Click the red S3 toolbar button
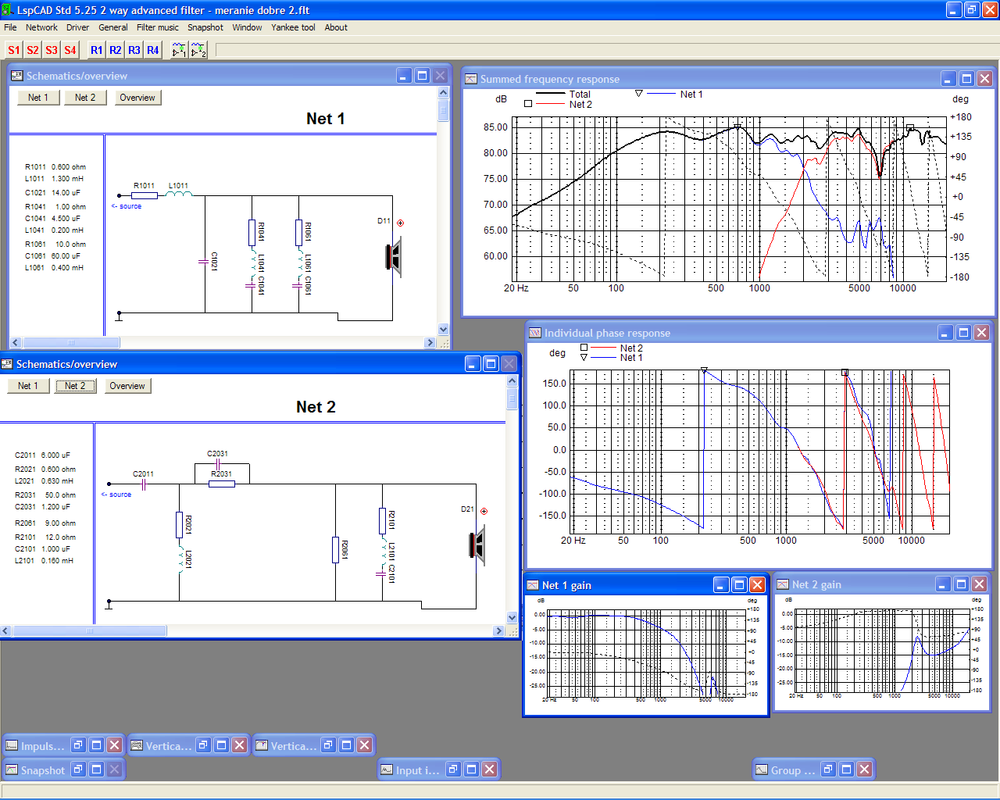Viewport: 1000px width, 800px height. coord(51,50)
